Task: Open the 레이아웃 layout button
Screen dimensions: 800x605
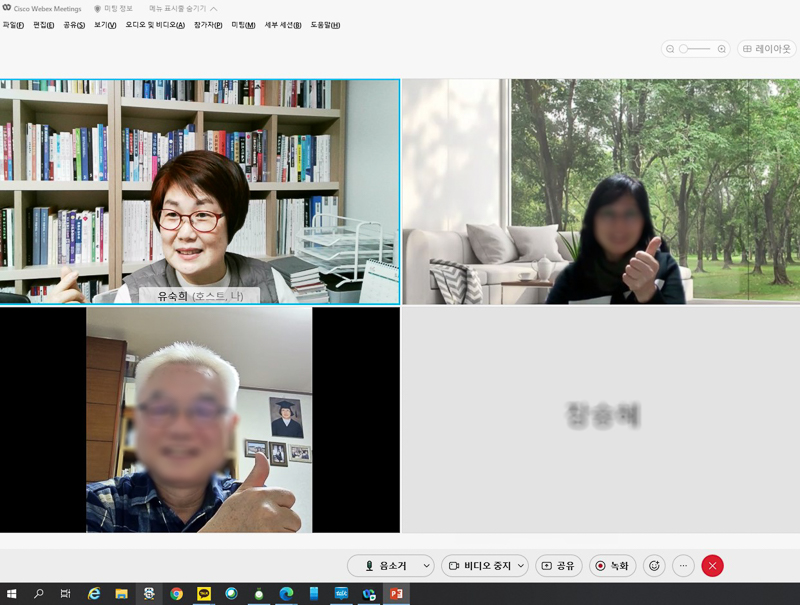Action: click(x=766, y=48)
